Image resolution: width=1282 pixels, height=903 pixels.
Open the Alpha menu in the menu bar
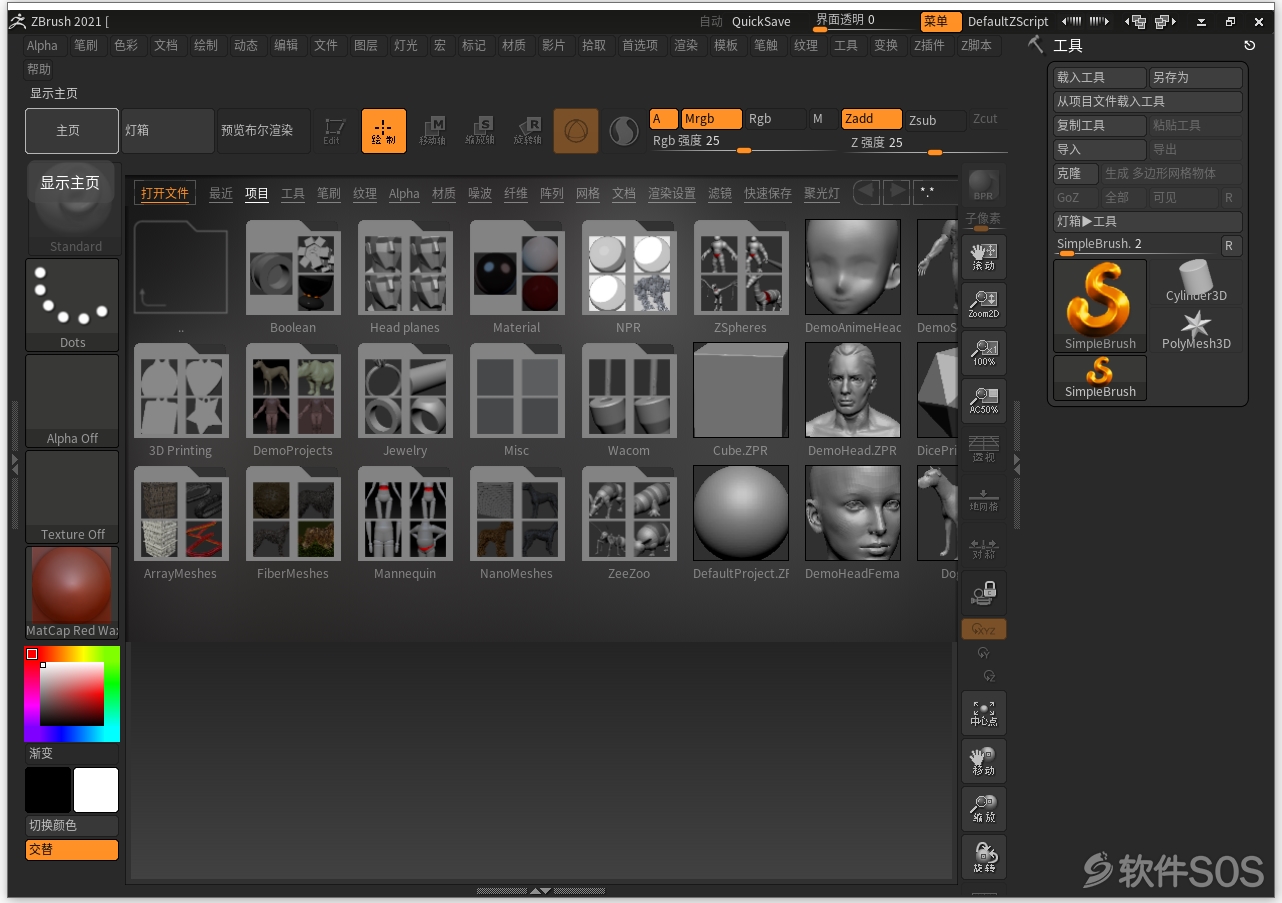(42, 45)
